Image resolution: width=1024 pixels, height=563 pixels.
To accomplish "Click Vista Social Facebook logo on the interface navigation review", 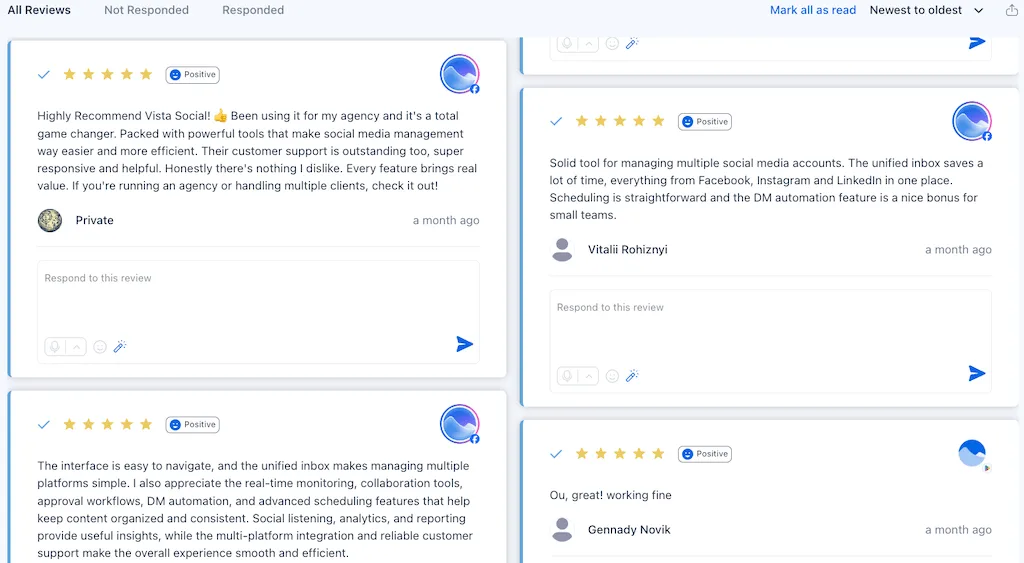I will (460, 425).
